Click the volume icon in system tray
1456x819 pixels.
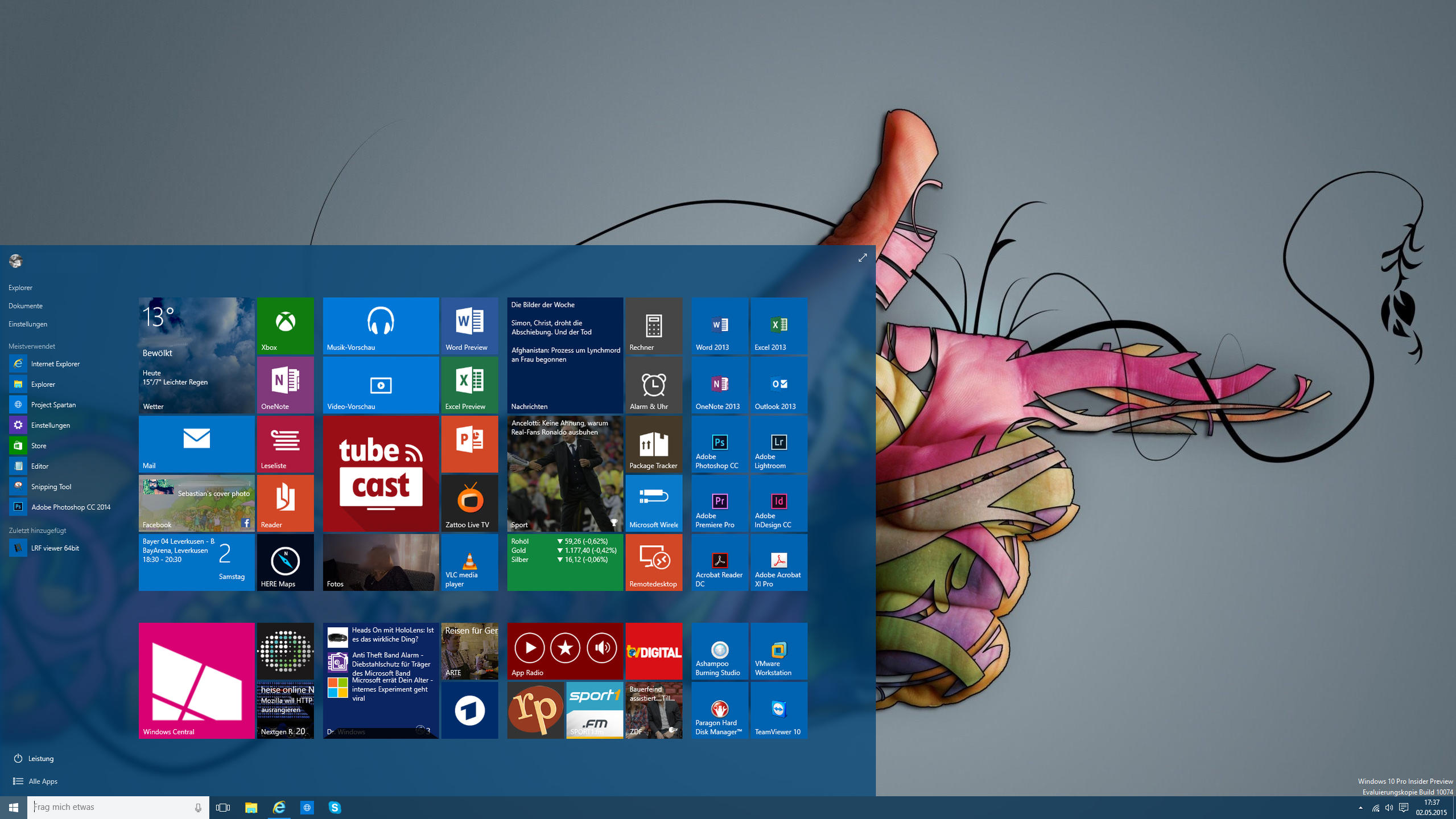point(1389,808)
